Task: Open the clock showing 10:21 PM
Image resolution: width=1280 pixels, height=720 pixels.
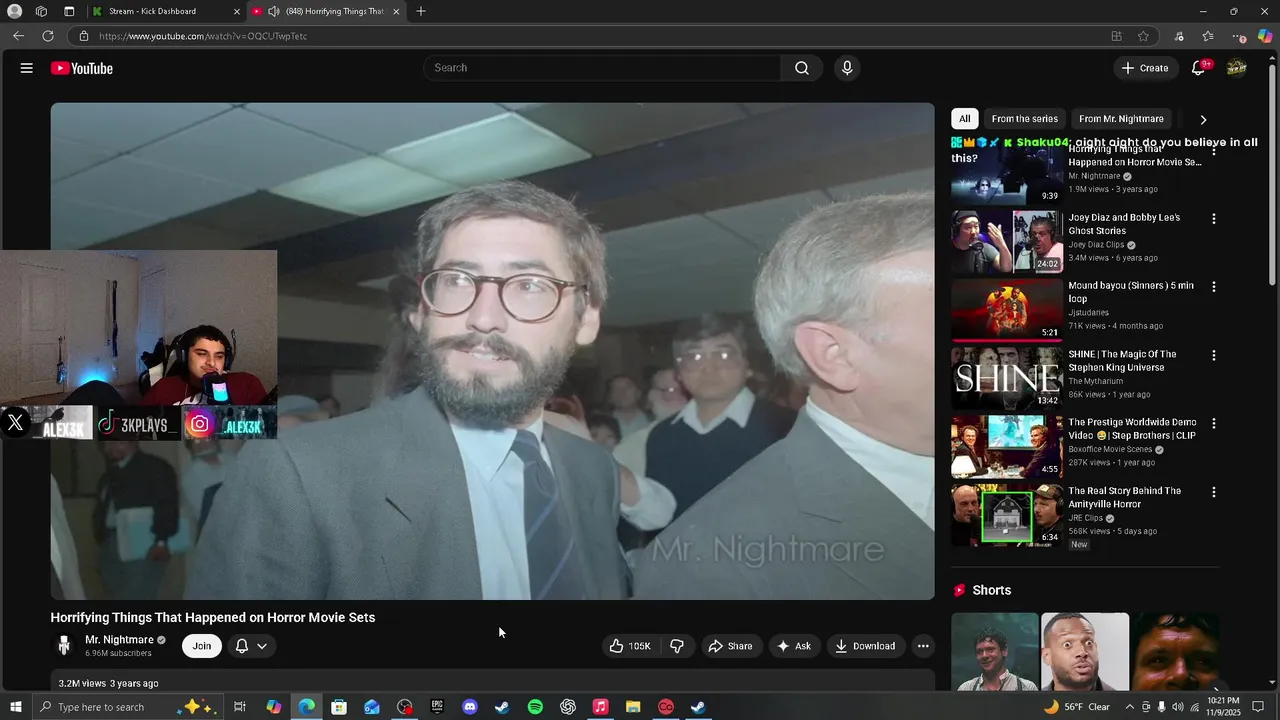Action: [x=1224, y=707]
